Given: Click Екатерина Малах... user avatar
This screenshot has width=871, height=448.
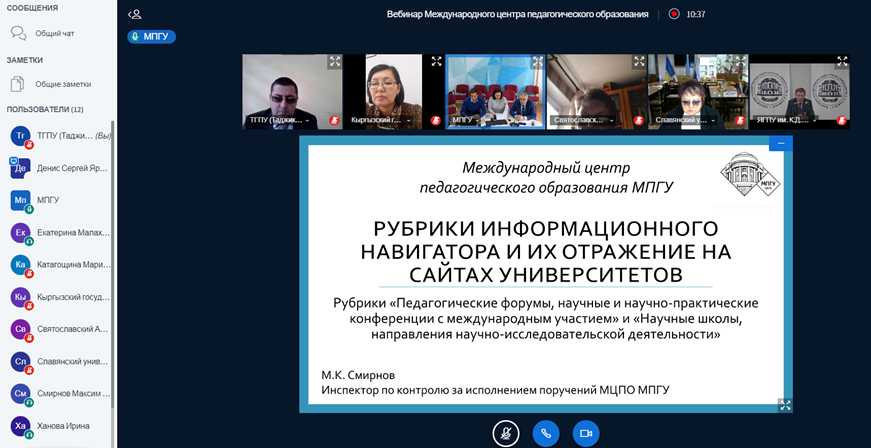Looking at the screenshot, I should [x=21, y=233].
